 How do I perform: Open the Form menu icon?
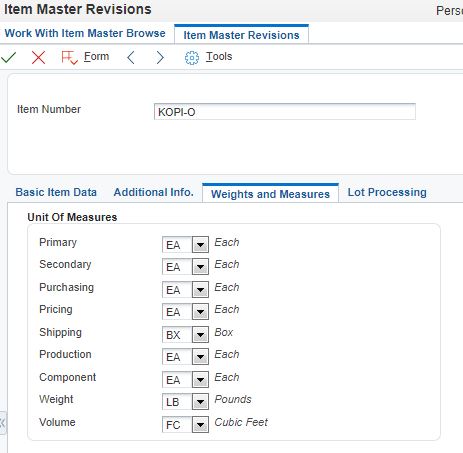(x=69, y=57)
